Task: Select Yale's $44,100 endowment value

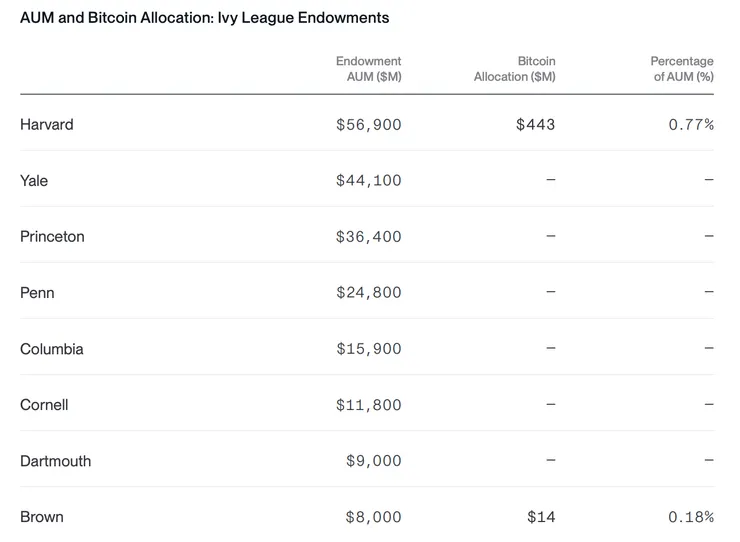Action: (x=368, y=181)
